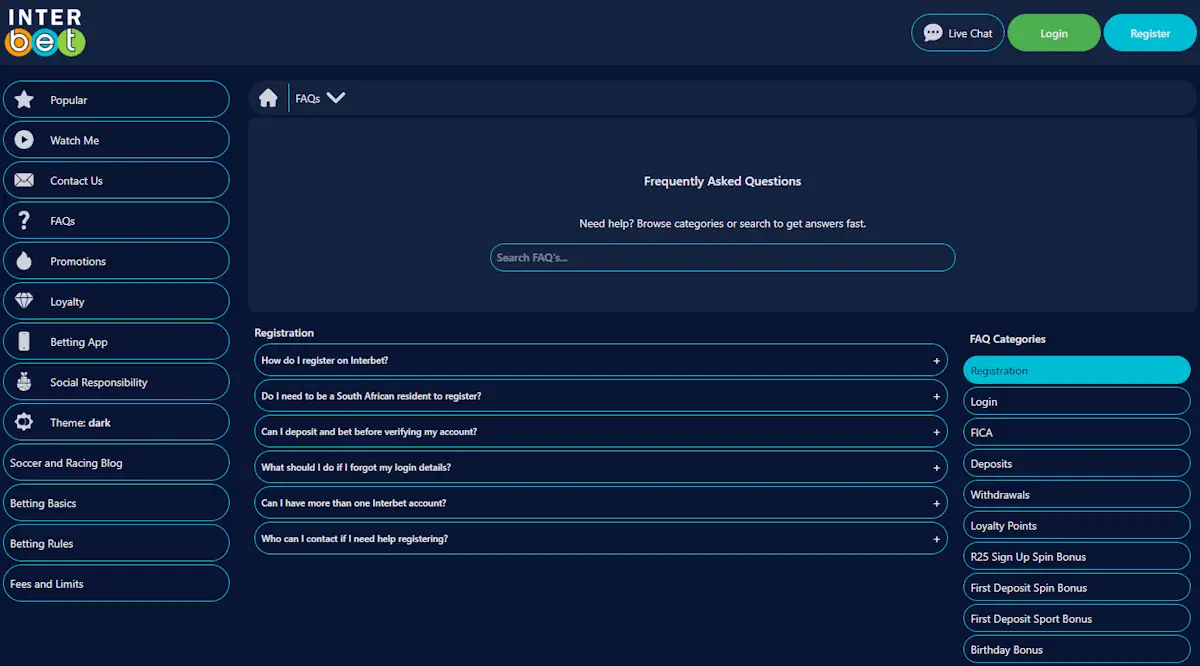Activate the Registration category filter
Image resolution: width=1200 pixels, height=666 pixels.
[1076, 370]
